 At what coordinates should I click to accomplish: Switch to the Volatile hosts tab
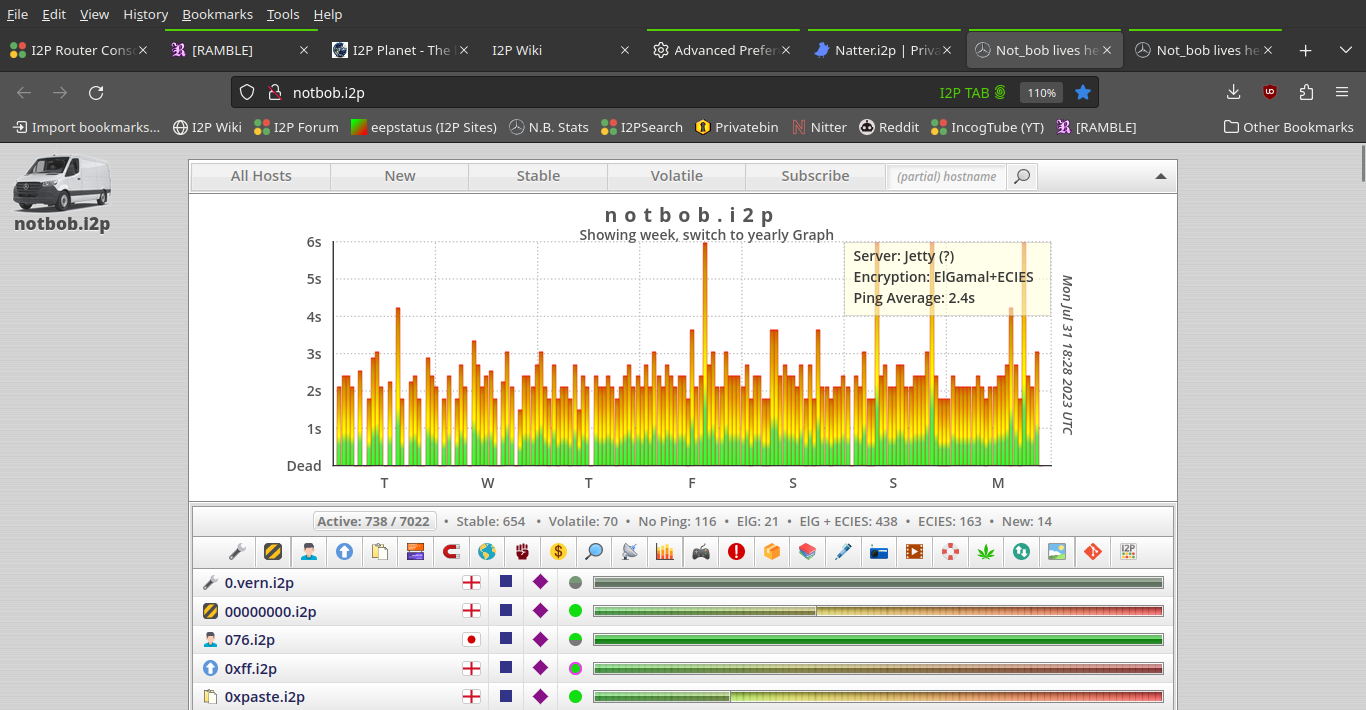[x=676, y=176]
